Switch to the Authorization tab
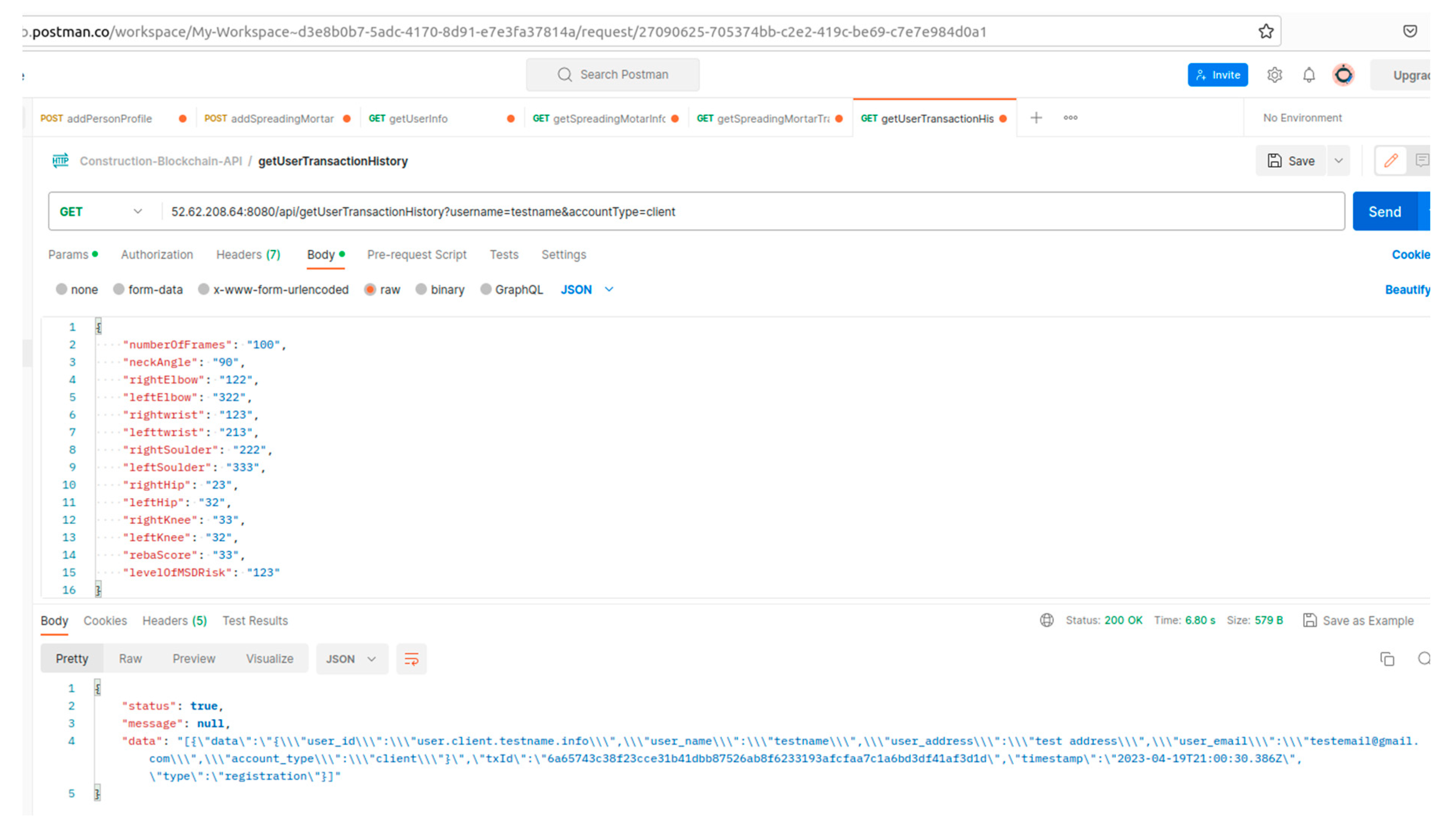 (x=156, y=254)
